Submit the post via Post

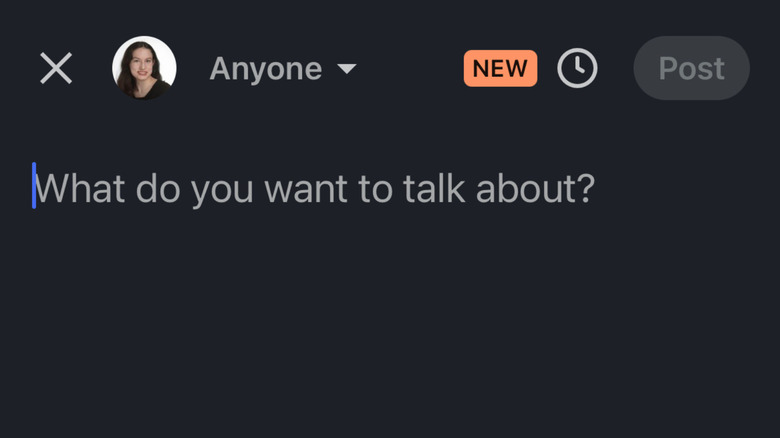coord(691,68)
